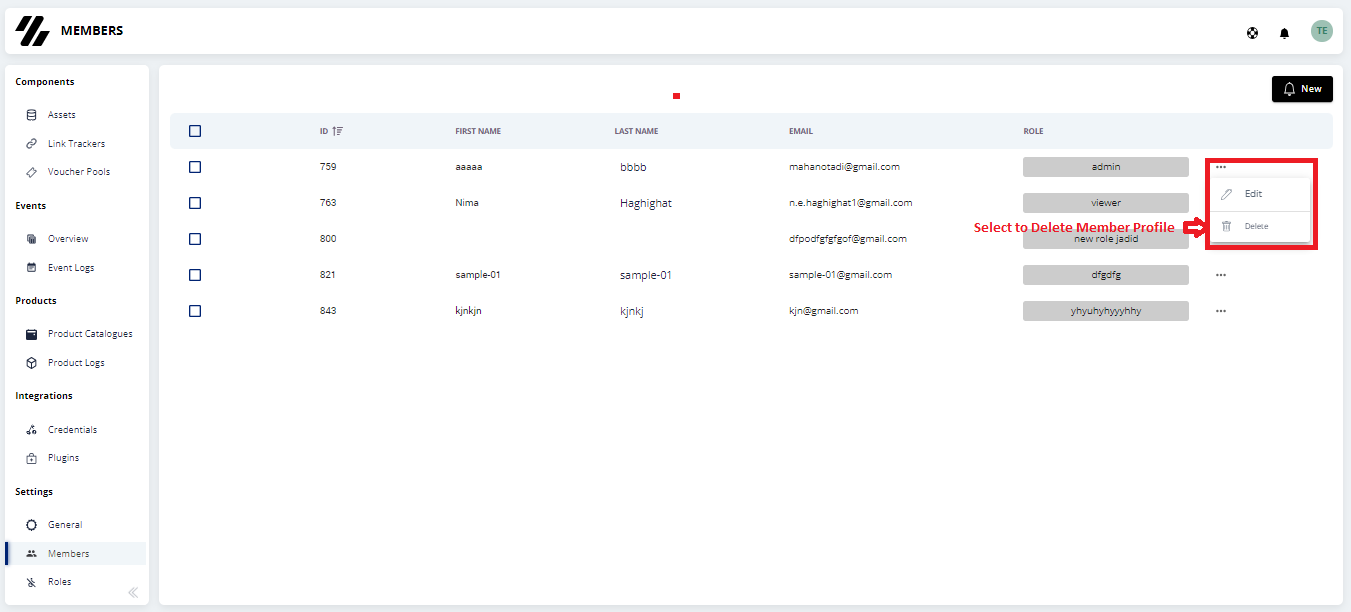Click the Roles icon in sidebar

tap(31, 582)
